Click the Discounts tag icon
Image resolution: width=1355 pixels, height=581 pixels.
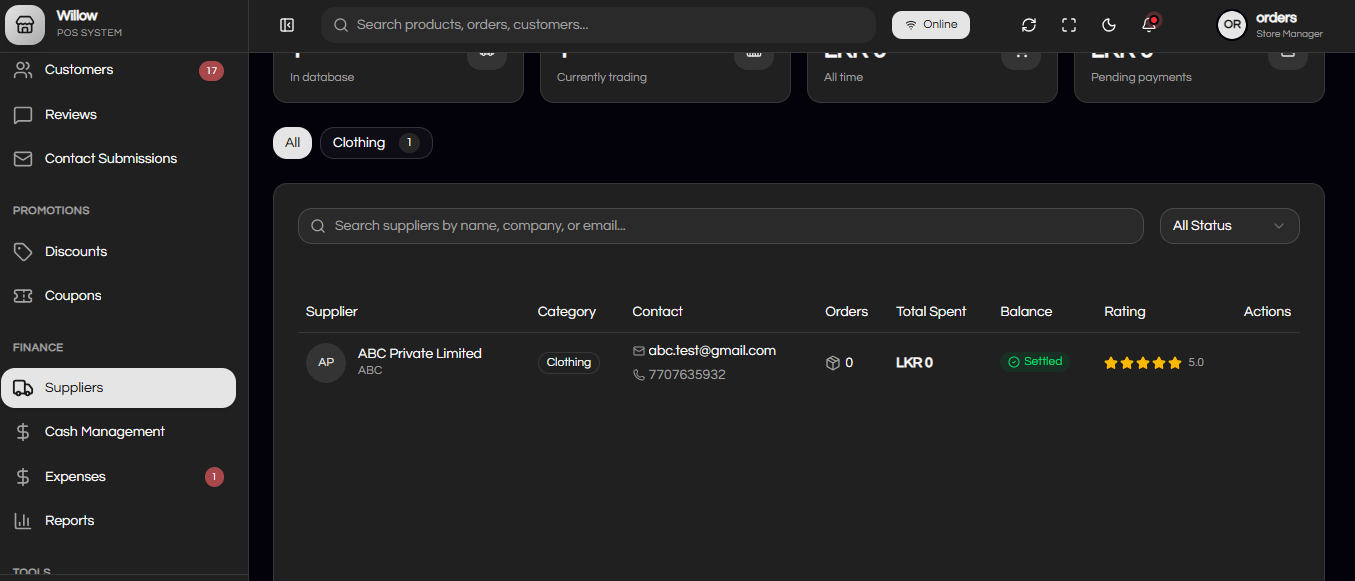pyautogui.click(x=23, y=252)
